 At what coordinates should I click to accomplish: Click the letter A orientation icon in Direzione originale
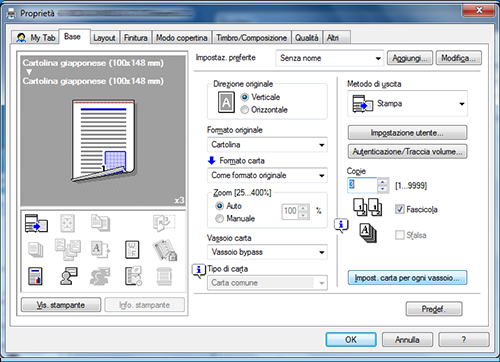(x=226, y=102)
